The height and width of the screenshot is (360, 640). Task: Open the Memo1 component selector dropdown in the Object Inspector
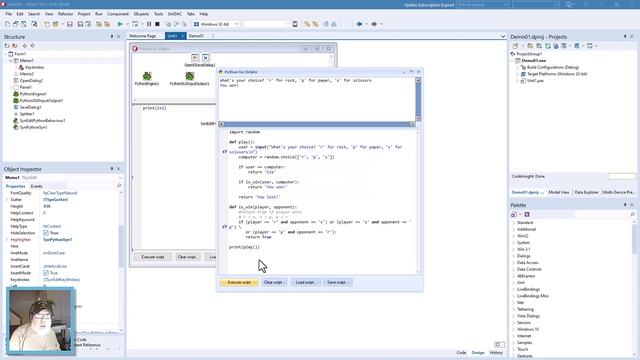(120, 178)
